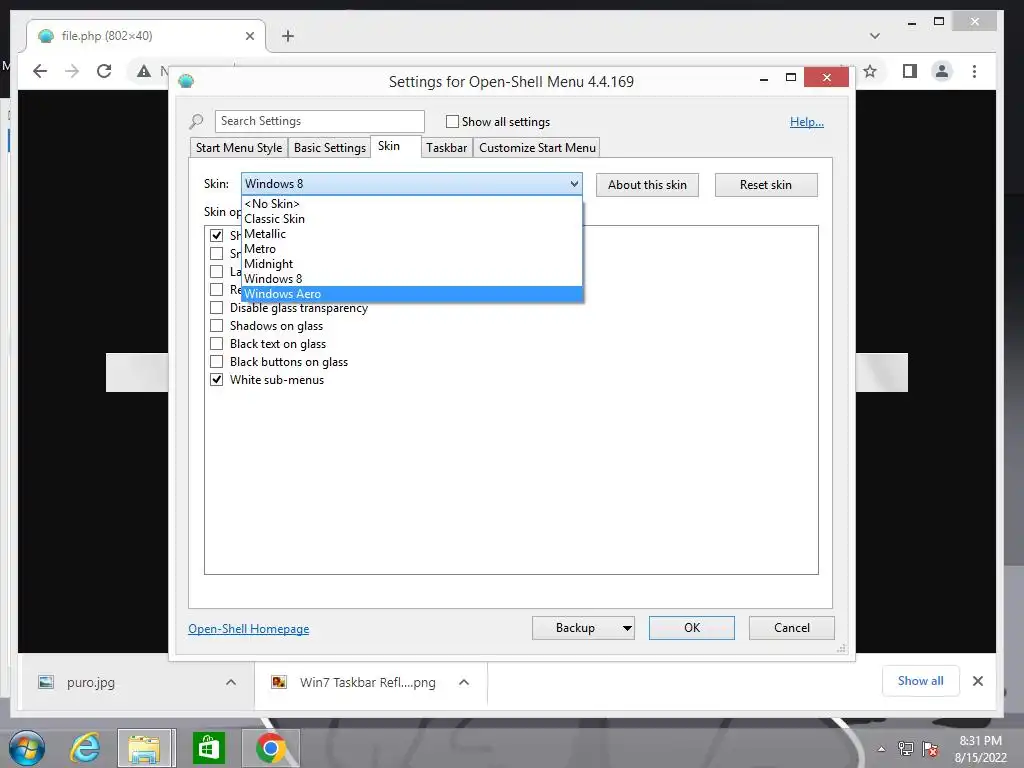Open Chrome three-dot menu
The image size is (1024, 768).
coord(974,71)
